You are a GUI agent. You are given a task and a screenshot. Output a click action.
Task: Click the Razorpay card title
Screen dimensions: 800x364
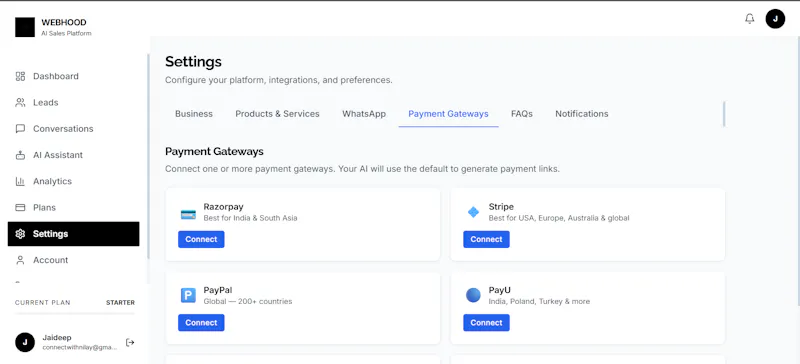[223, 207]
